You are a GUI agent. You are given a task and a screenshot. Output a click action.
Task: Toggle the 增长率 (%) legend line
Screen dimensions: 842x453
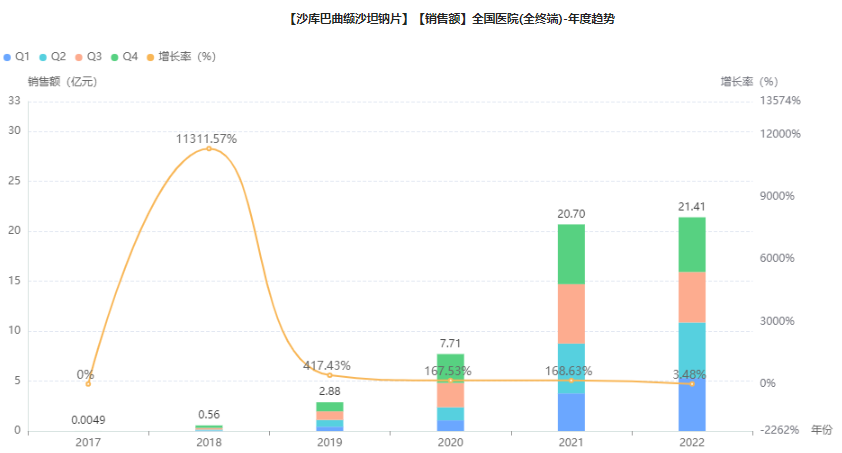180,56
